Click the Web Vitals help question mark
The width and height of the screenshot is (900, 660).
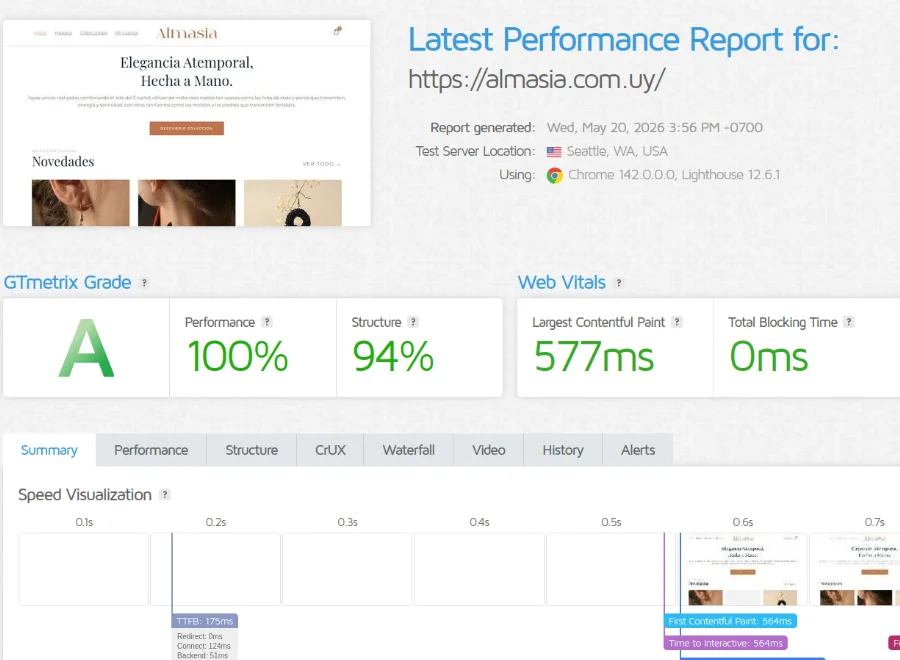click(x=618, y=283)
